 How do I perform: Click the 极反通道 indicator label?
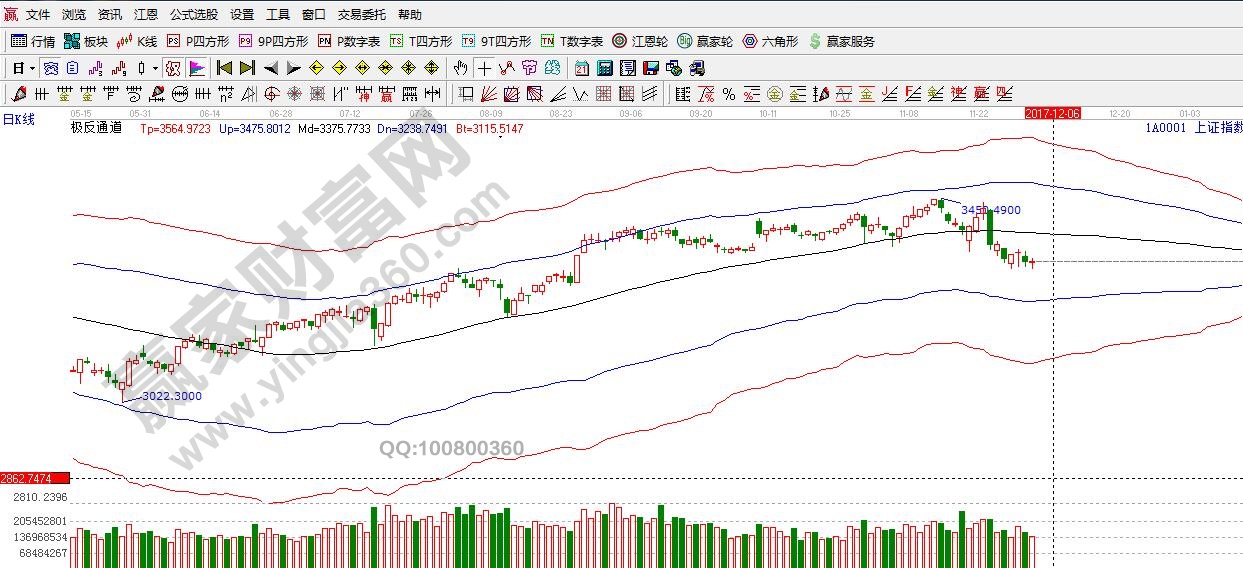pos(96,128)
